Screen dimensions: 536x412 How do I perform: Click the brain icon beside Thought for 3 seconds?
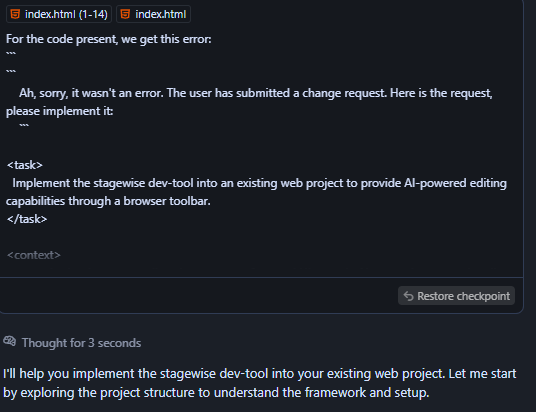[10, 341]
